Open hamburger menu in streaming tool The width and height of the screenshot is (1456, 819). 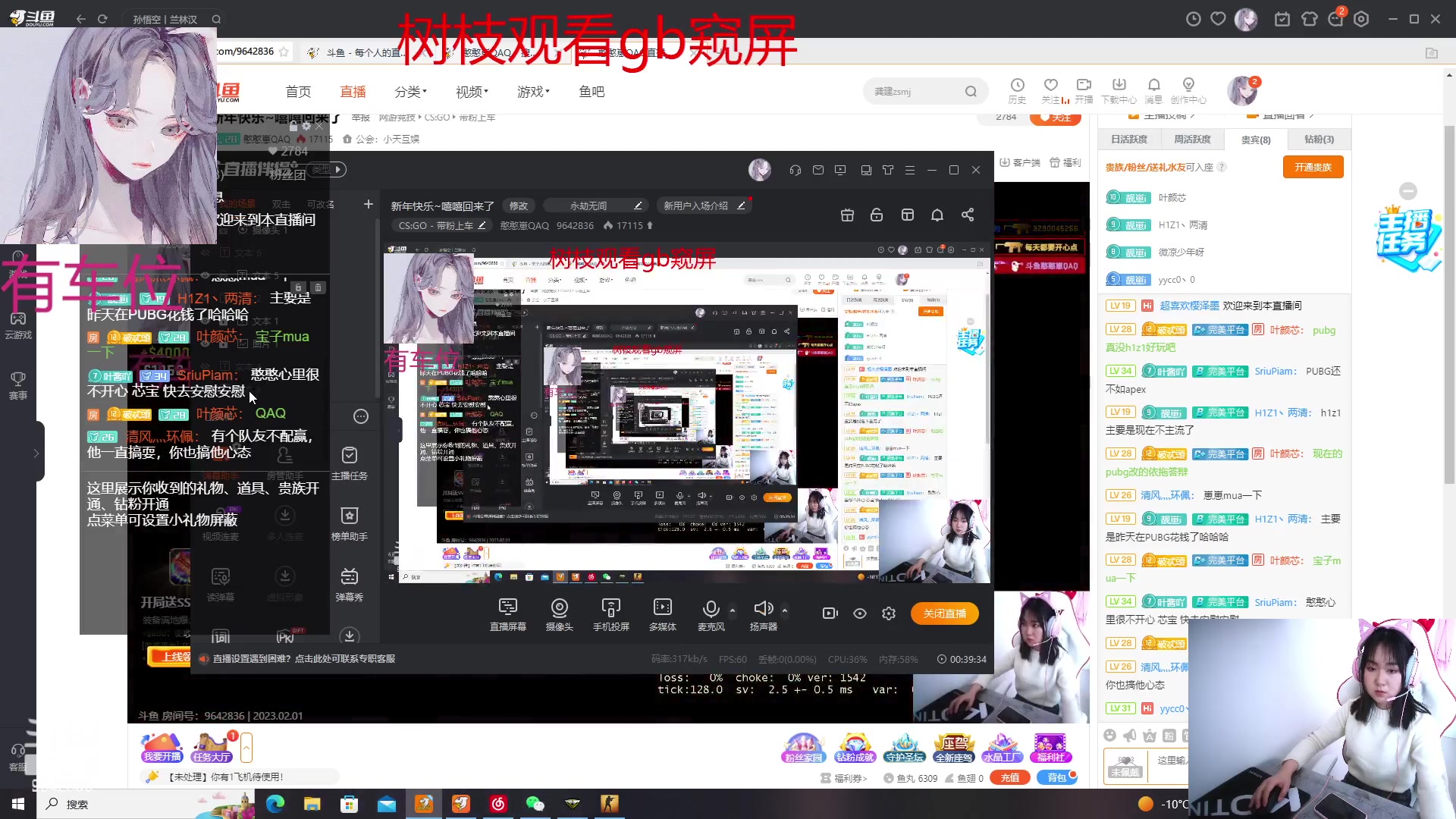[910, 170]
